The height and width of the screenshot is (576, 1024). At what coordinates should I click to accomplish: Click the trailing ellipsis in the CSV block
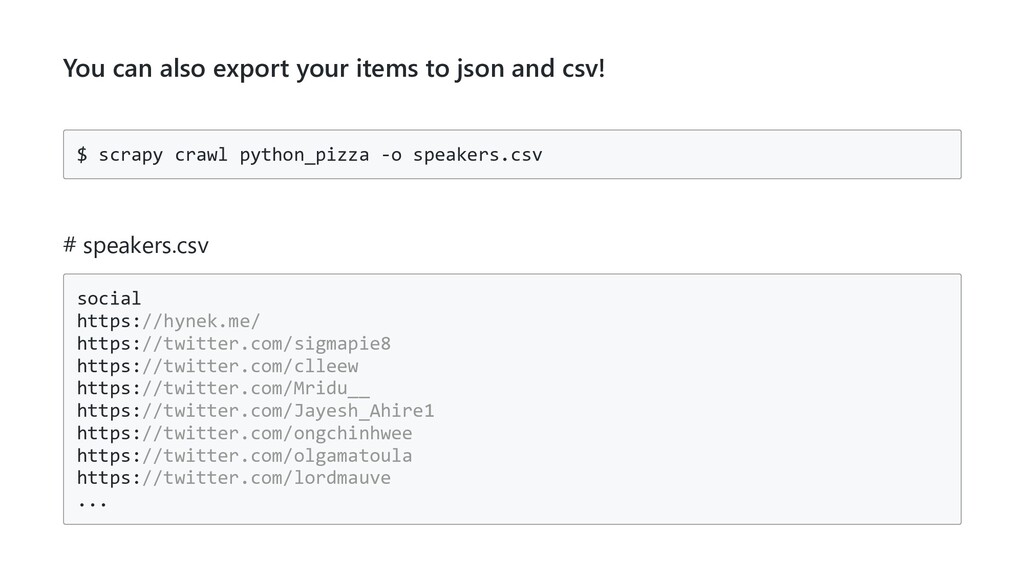coord(93,501)
